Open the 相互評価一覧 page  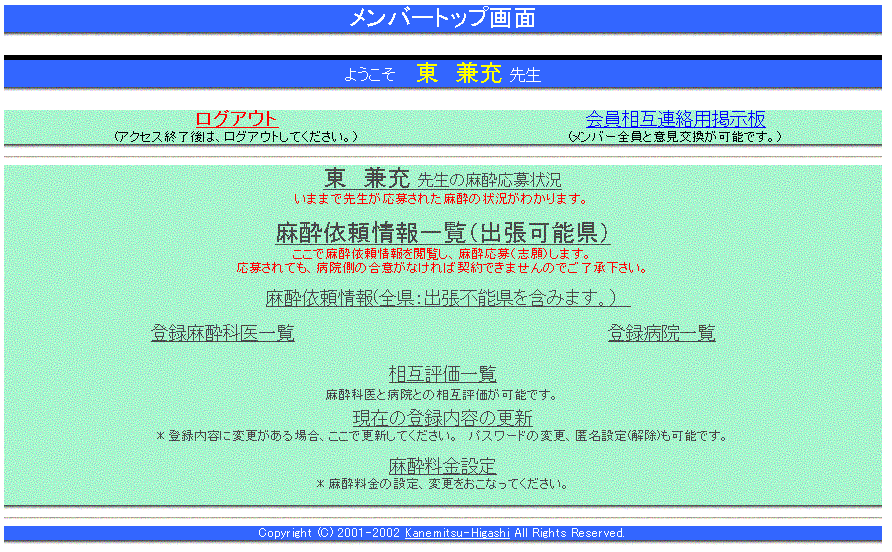(442, 374)
